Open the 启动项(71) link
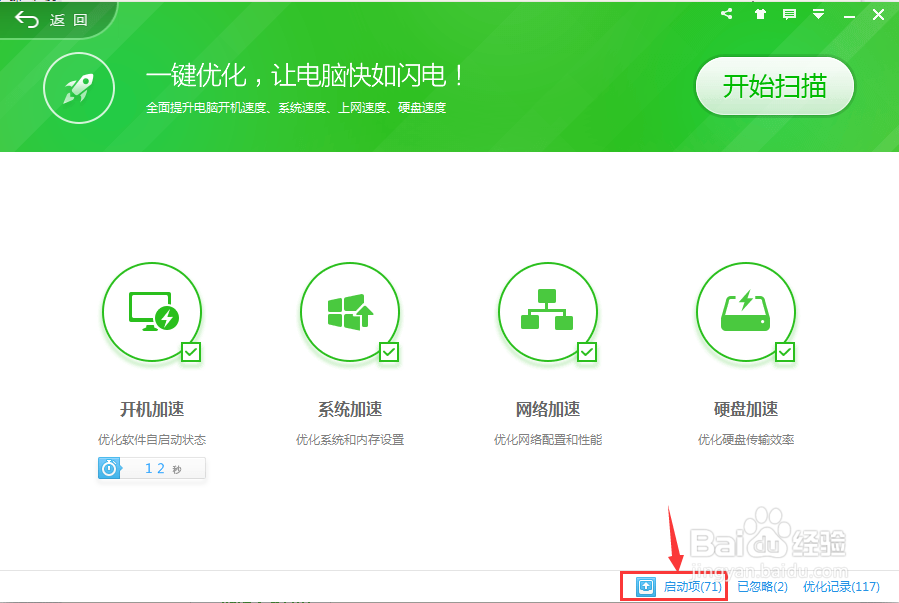Image resolution: width=899 pixels, height=603 pixels. 693,586
